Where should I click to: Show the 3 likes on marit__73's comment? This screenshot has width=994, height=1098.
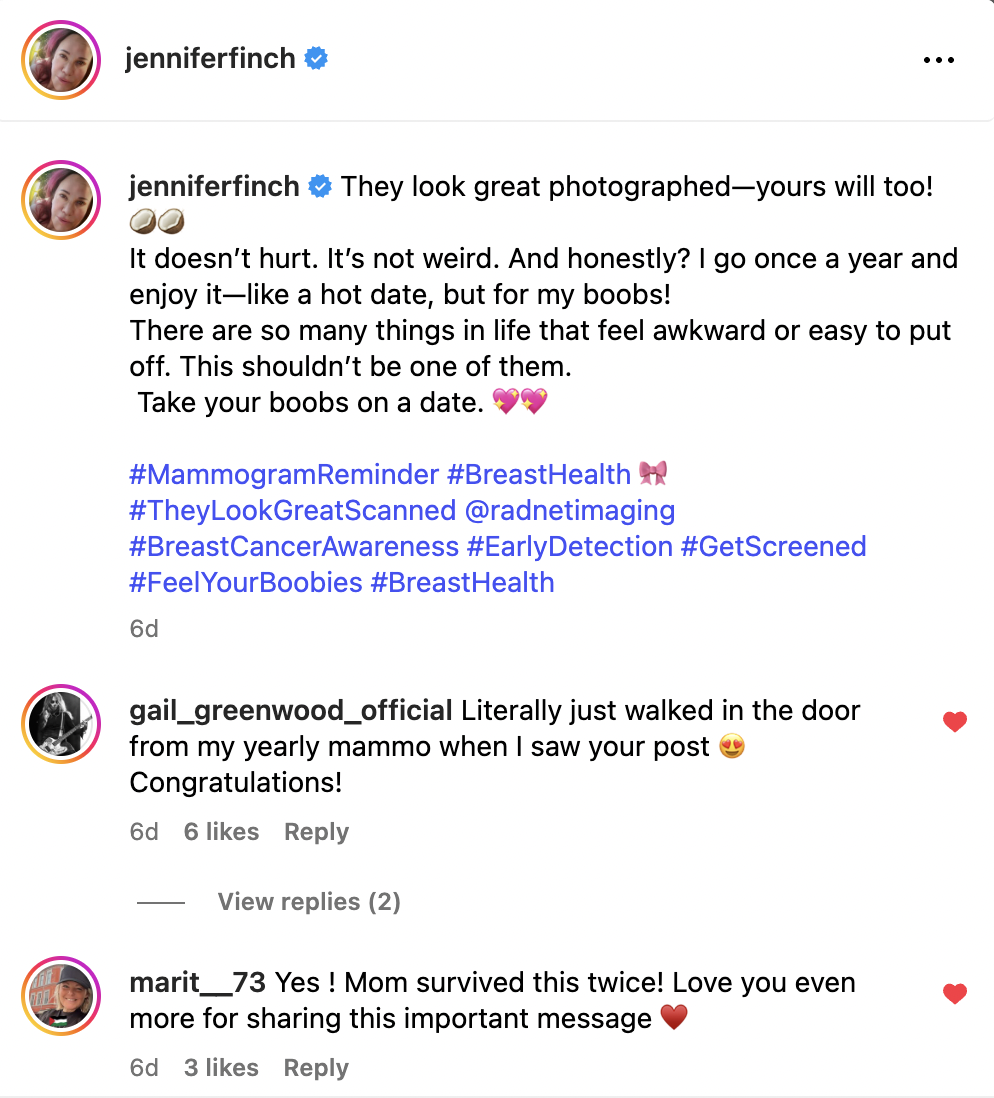(221, 1068)
